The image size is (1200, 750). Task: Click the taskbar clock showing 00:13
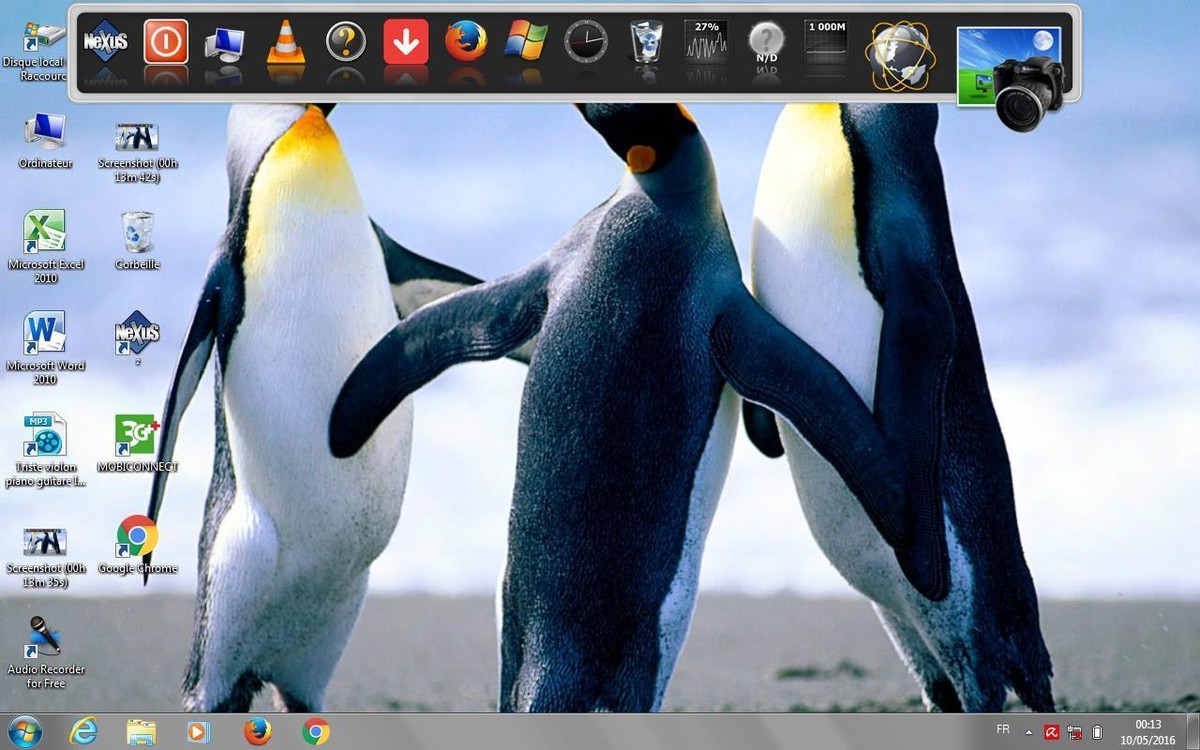[x=1148, y=732]
